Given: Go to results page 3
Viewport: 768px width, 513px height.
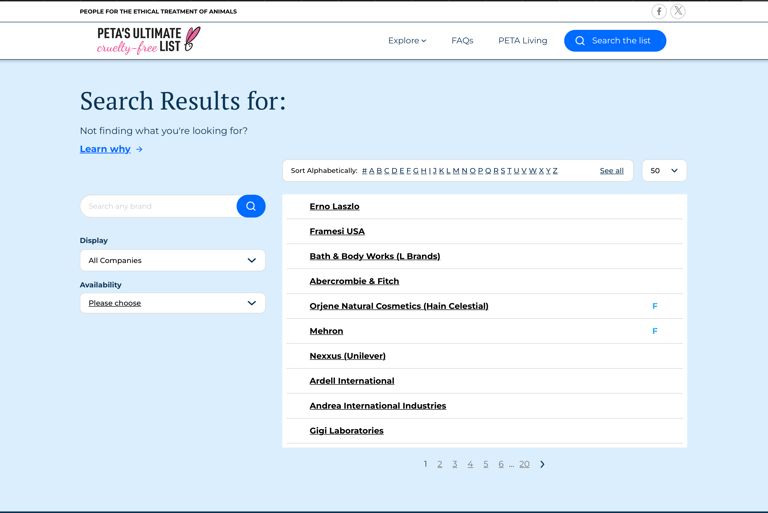Looking at the screenshot, I should point(455,464).
